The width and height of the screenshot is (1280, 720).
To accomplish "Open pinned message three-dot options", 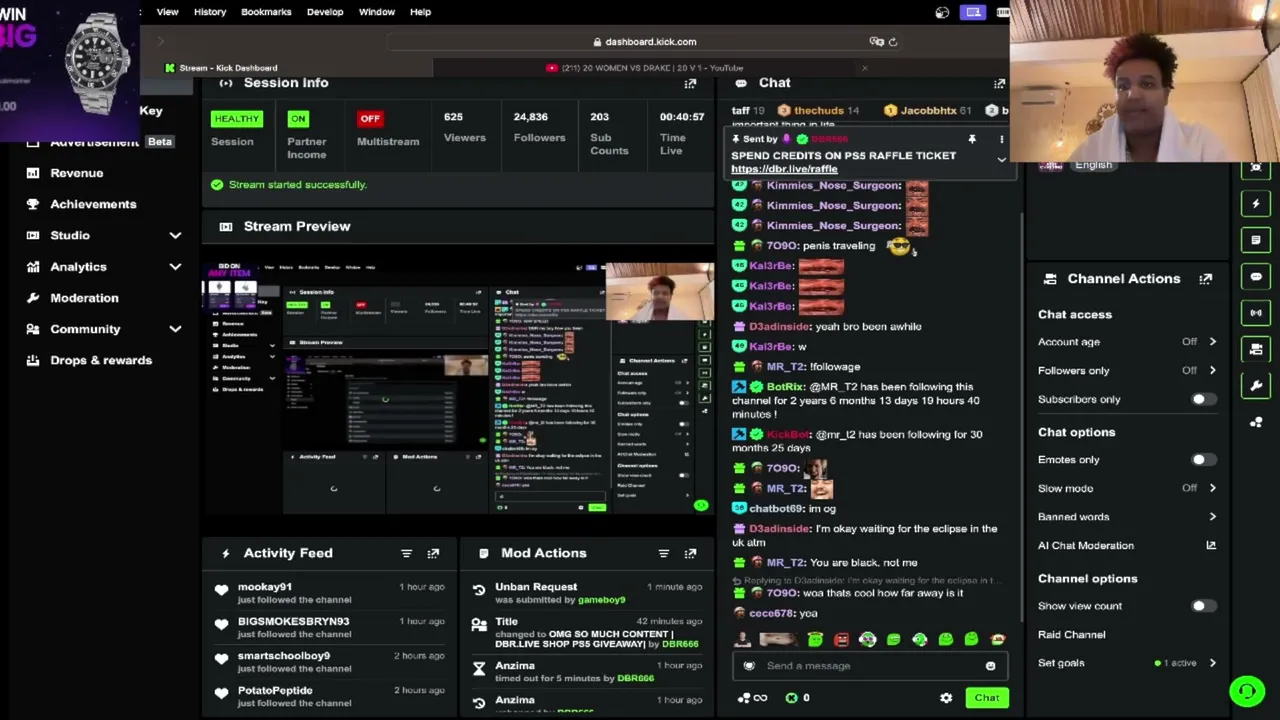I will coord(1001,140).
